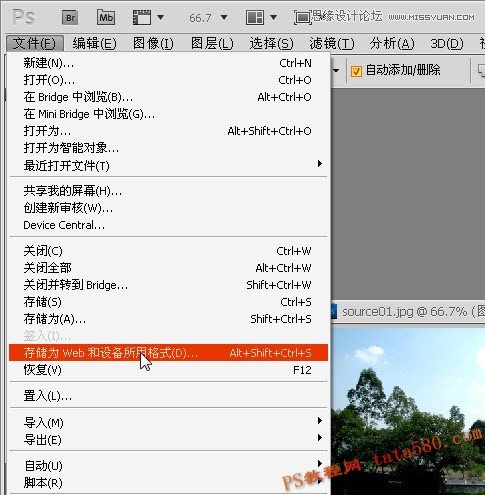
Task: Open the 选择(S) menu
Action: coord(271,43)
